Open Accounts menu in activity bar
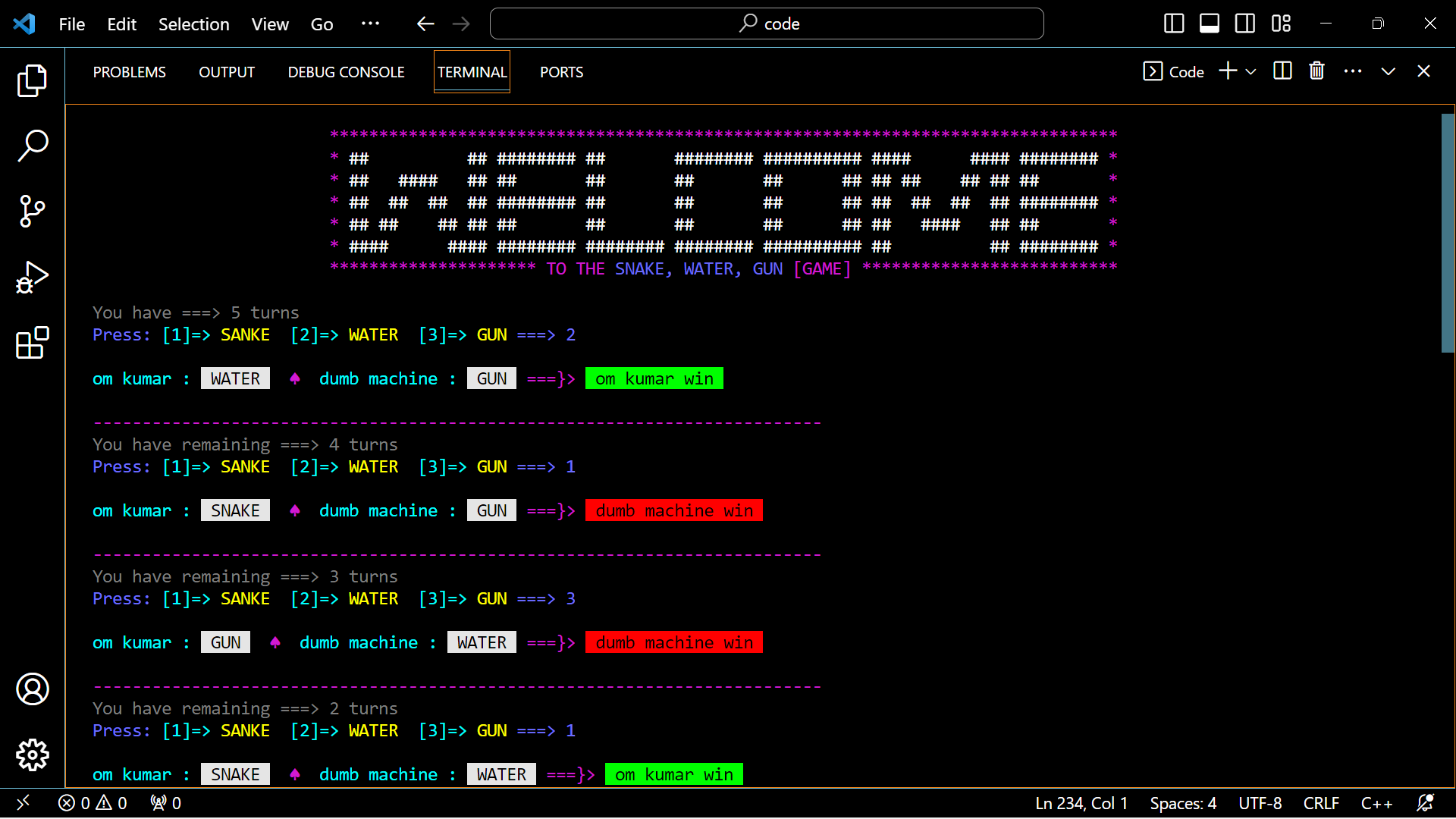Image resolution: width=1456 pixels, height=819 pixels. (x=32, y=689)
